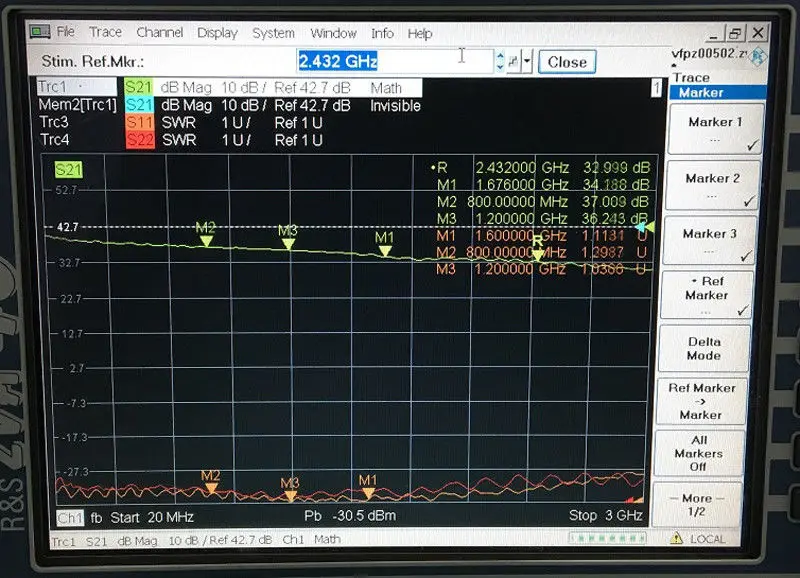Open dropdown arrow next to the frequency field

point(527,62)
